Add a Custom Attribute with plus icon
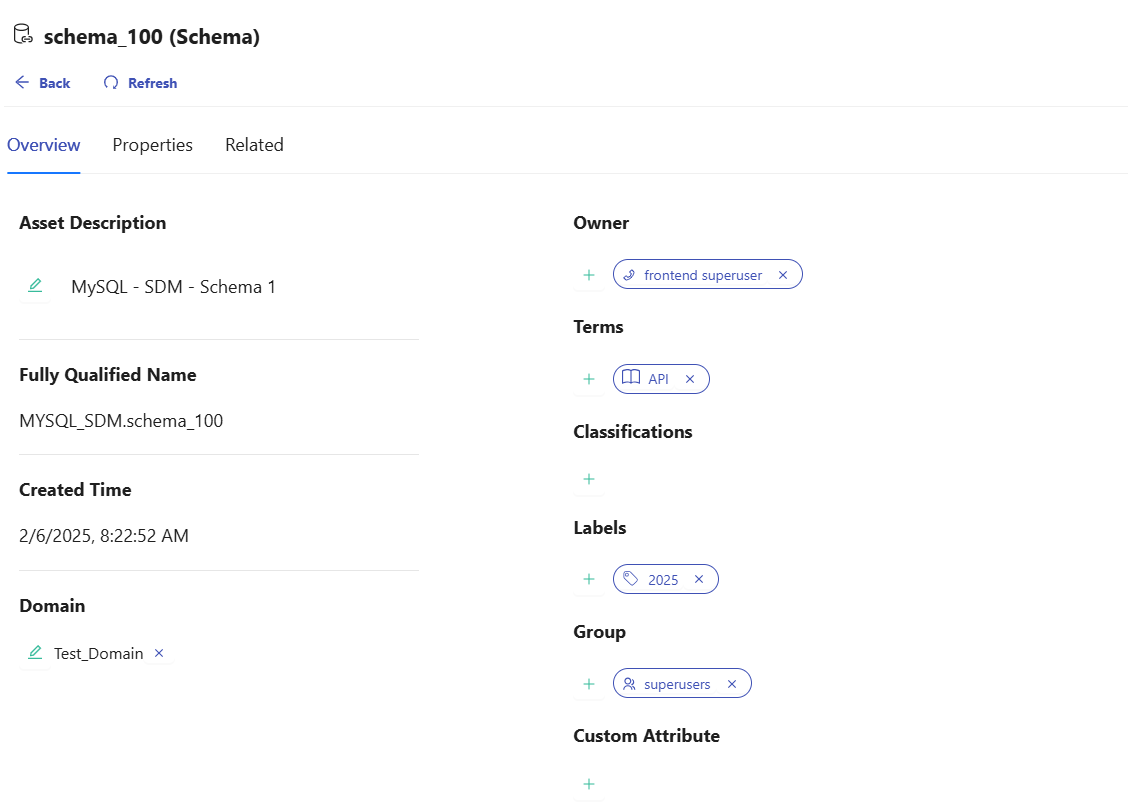 589,784
